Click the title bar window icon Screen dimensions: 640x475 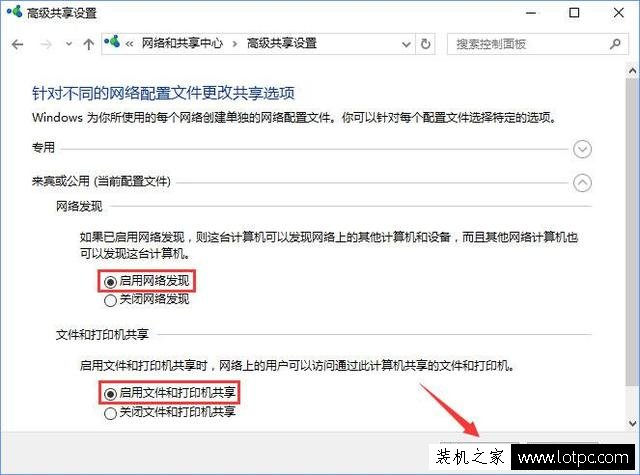click(14, 11)
